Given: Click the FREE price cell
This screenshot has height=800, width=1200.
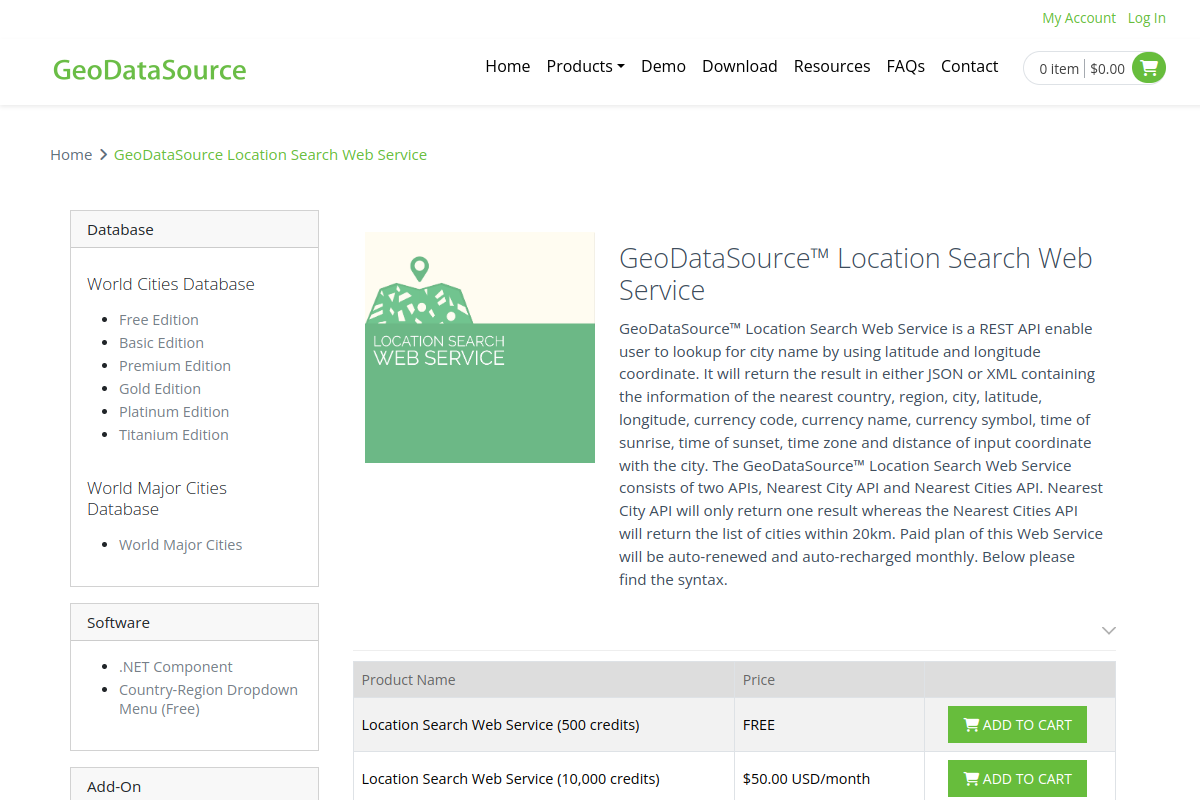Looking at the screenshot, I should tap(830, 725).
